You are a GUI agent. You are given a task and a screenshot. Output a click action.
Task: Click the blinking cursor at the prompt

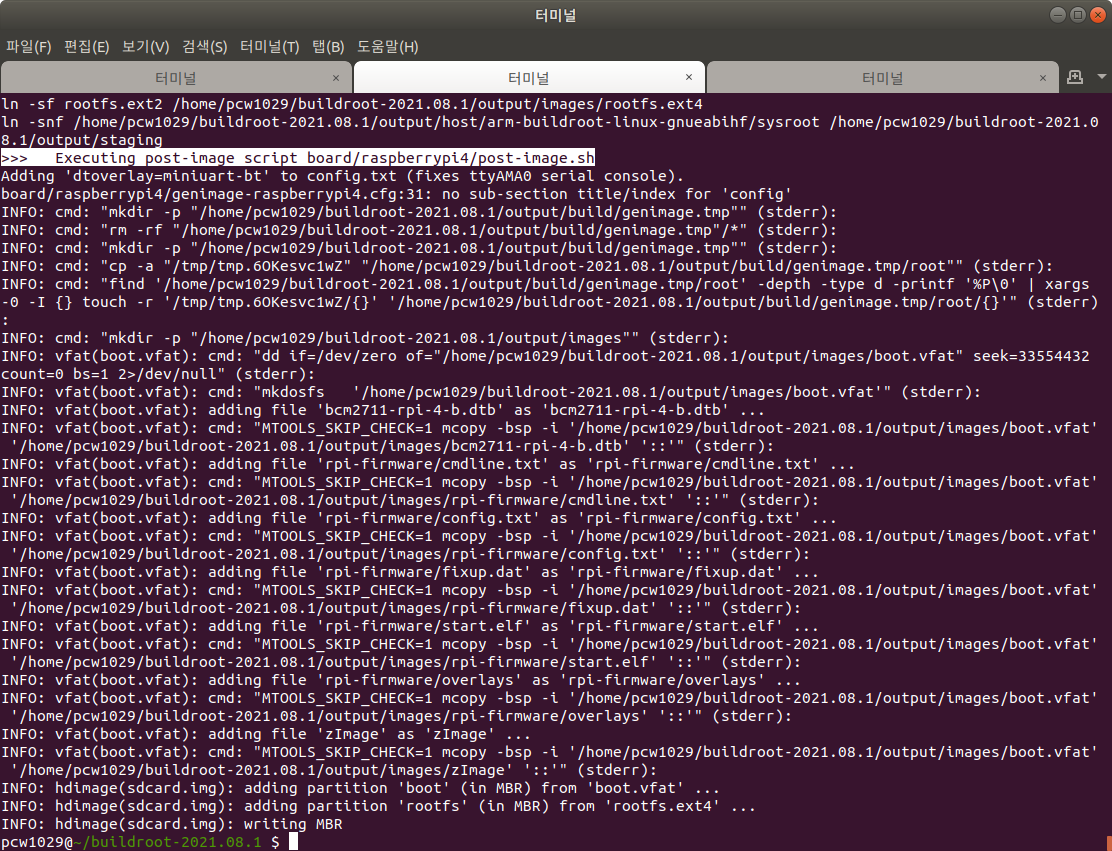click(x=291, y=840)
